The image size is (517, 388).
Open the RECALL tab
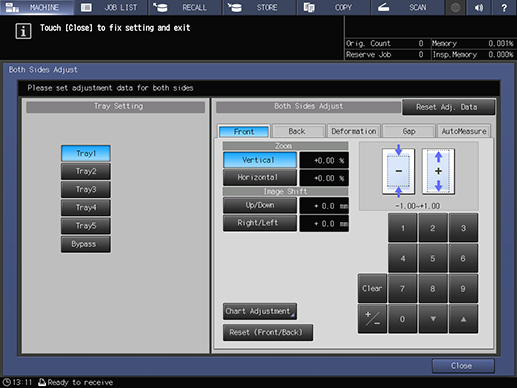pyautogui.click(x=185, y=7)
